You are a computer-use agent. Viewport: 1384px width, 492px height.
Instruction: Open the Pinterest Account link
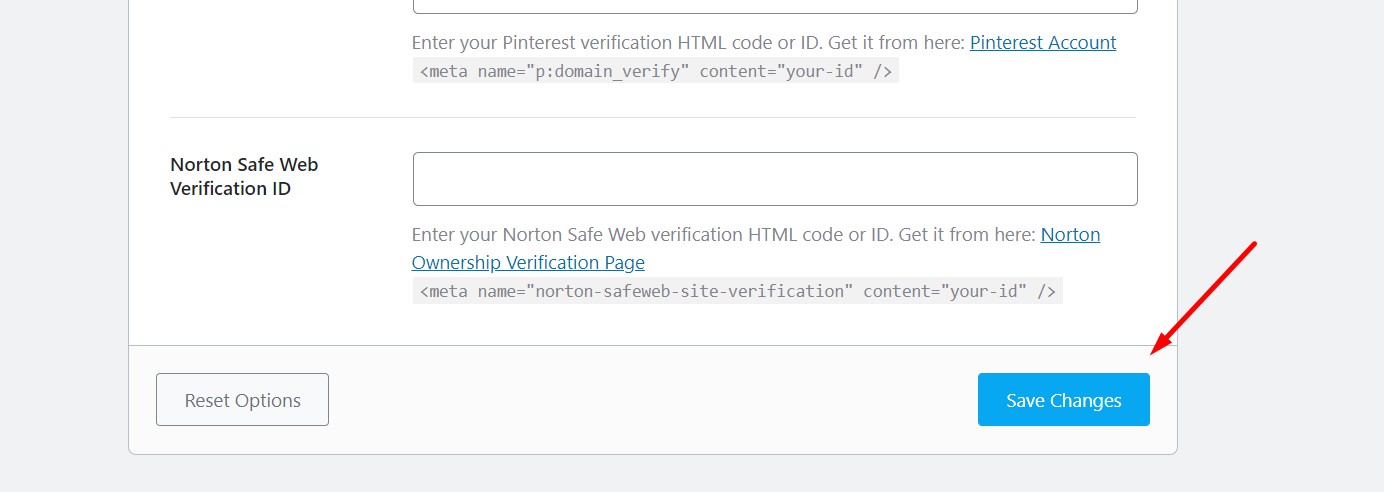(1043, 43)
